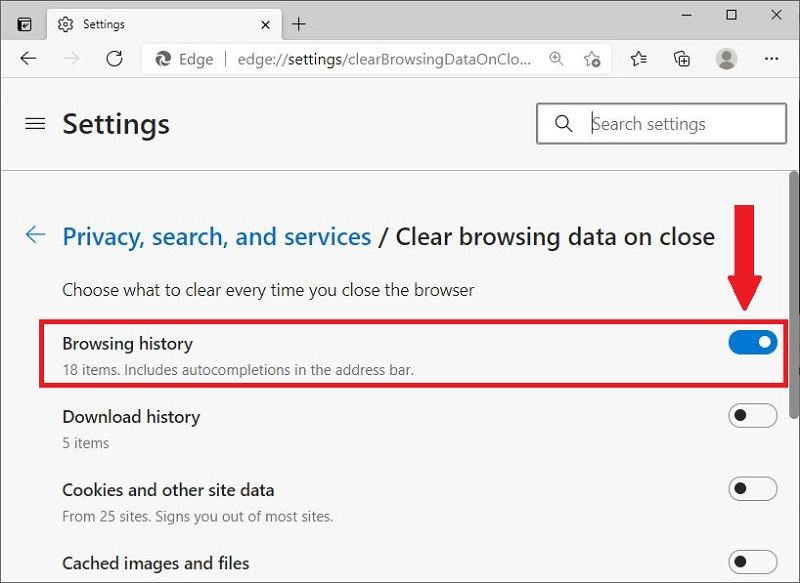
Task: Open the tab actions menu icon
Action: pyautogui.click(x=22, y=22)
